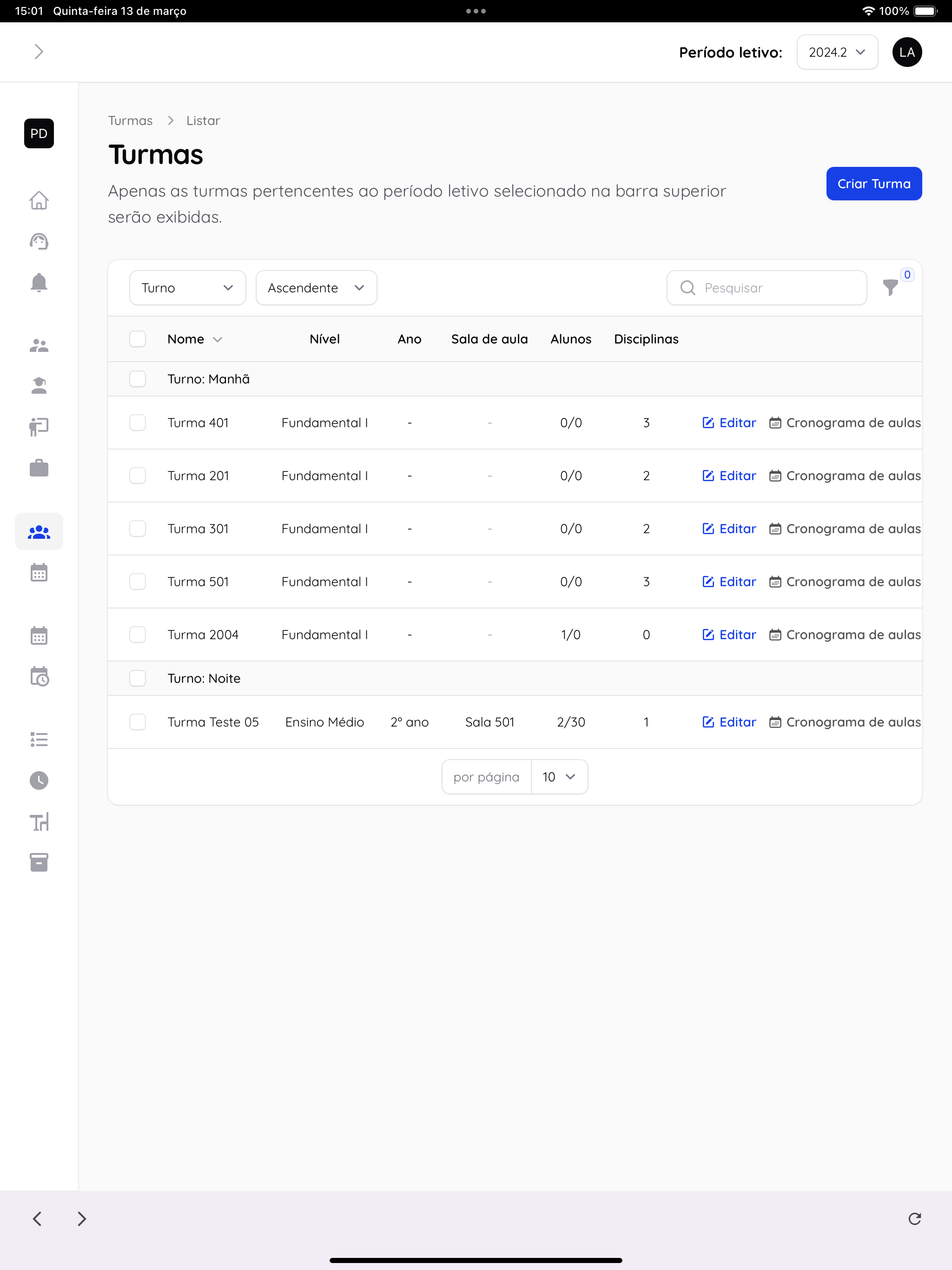Open the text size icon in sidebar

(39, 821)
